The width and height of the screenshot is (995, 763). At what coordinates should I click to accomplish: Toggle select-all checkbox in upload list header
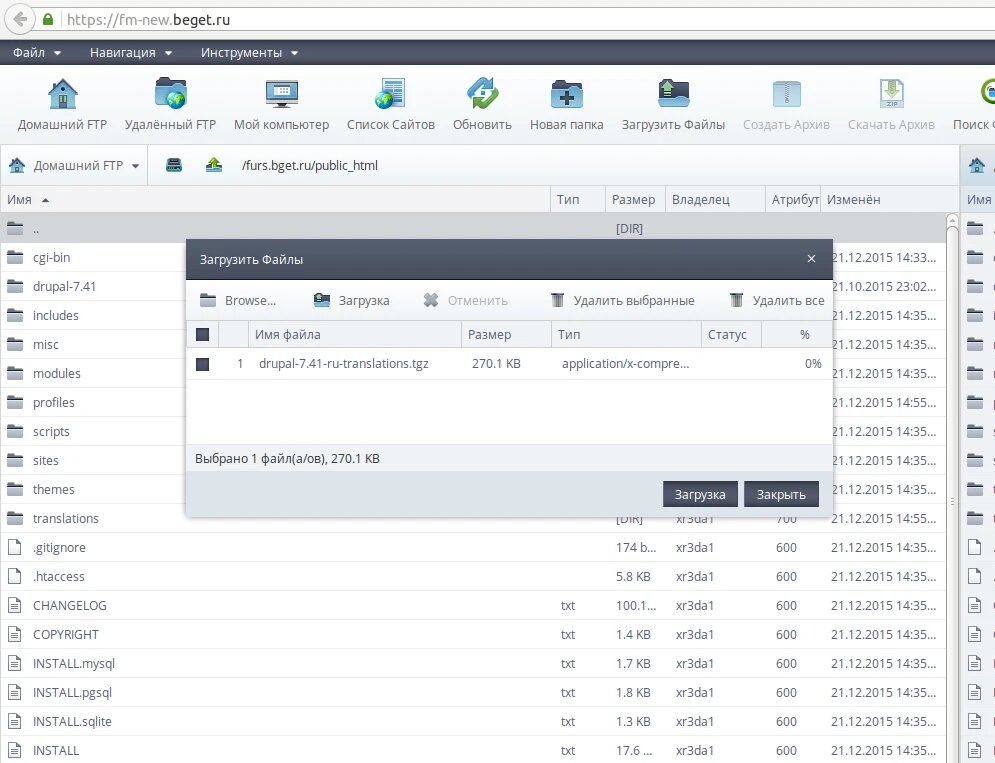[202, 335]
